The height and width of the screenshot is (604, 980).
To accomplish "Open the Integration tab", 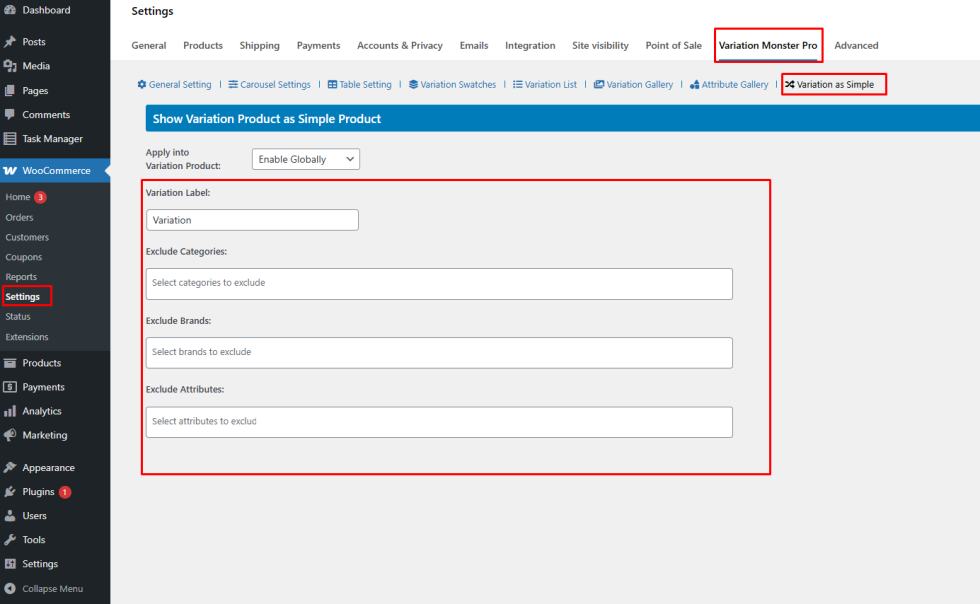I will 530,46.
